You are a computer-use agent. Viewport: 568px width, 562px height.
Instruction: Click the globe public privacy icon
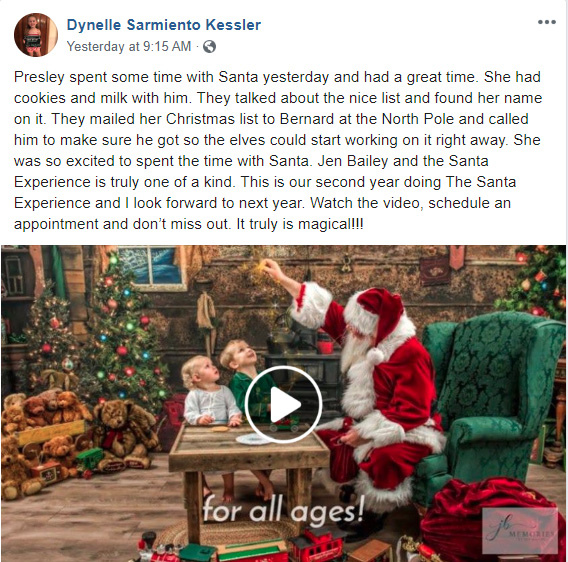[x=209, y=46]
